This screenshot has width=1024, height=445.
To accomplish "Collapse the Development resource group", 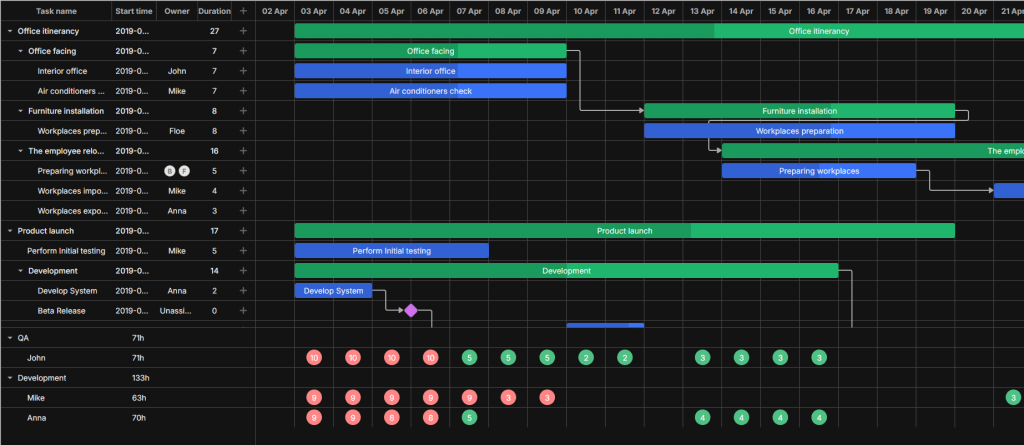I will pyautogui.click(x=10, y=378).
